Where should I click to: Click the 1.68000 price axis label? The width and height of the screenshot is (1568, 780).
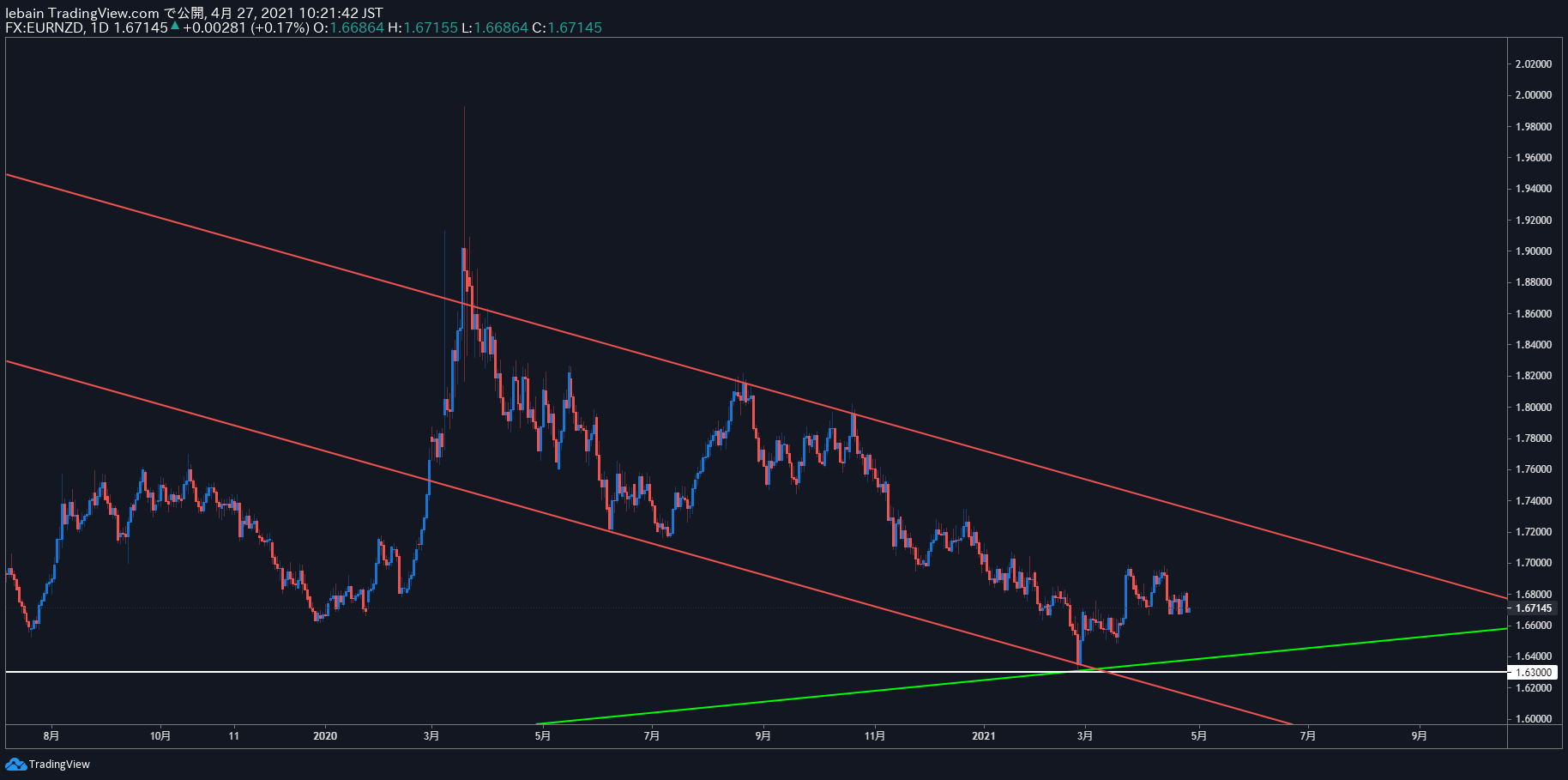click(x=1533, y=595)
